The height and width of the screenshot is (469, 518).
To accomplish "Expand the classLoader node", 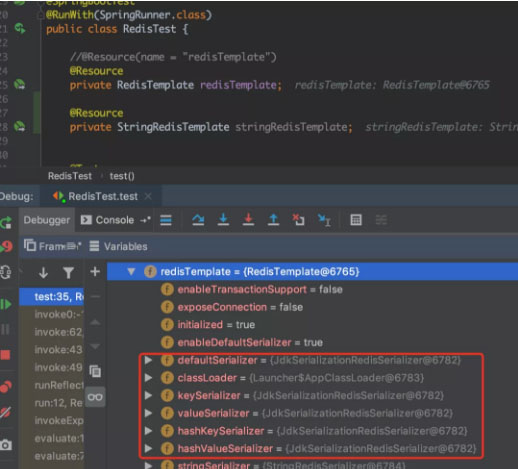I will (x=148, y=378).
